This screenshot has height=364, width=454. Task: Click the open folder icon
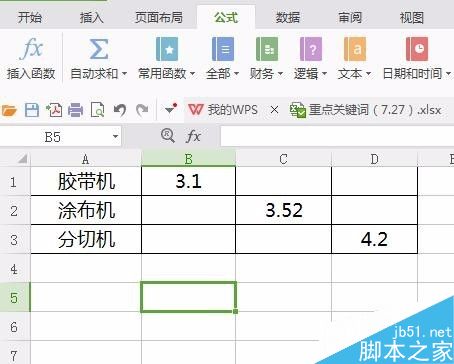click(x=9, y=110)
